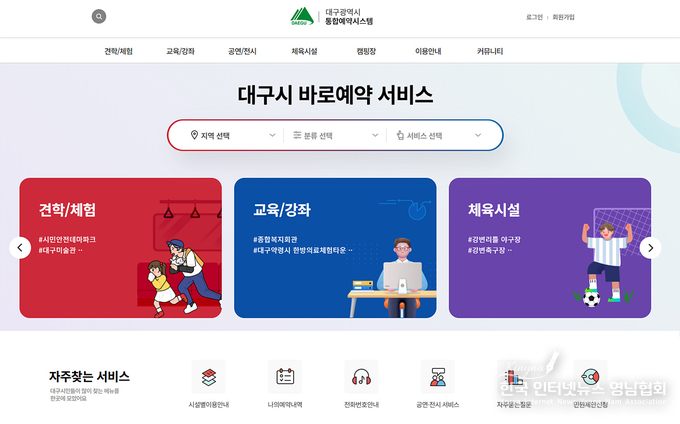The height and width of the screenshot is (424, 680).
Task: Open the search magnifier icon
Action: point(99,16)
